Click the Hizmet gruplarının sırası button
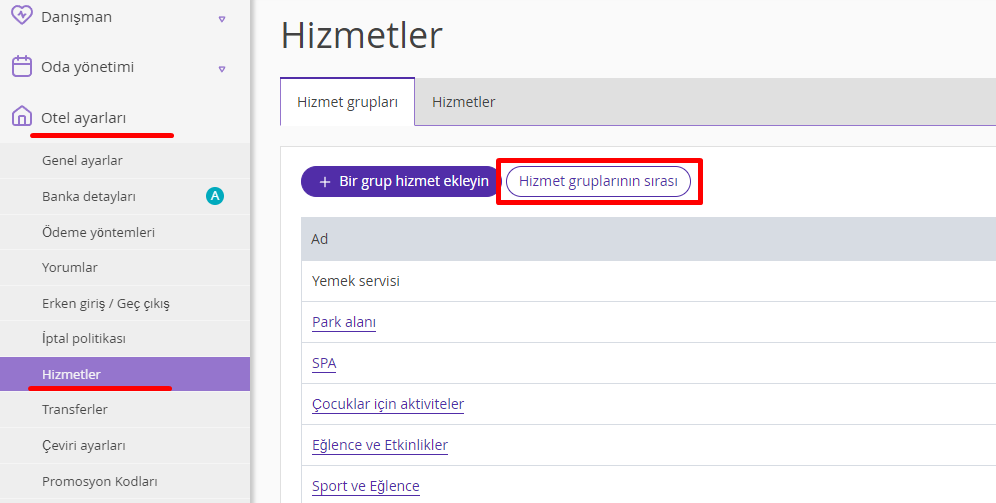Screen dimensions: 996x503 (x=598, y=181)
